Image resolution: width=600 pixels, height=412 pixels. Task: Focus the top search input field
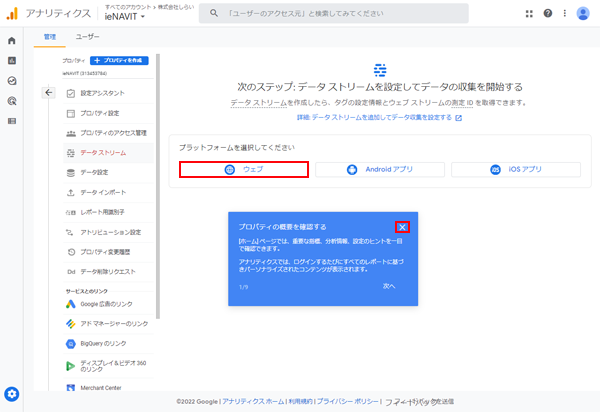pos(334,13)
